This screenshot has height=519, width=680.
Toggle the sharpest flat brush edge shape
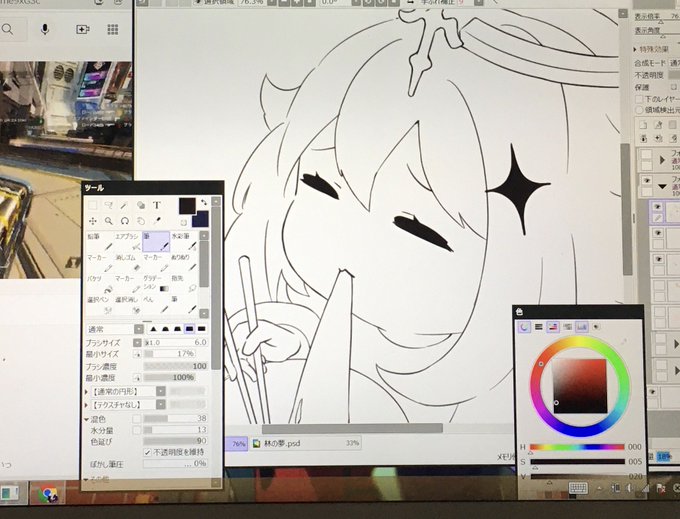click(x=202, y=329)
